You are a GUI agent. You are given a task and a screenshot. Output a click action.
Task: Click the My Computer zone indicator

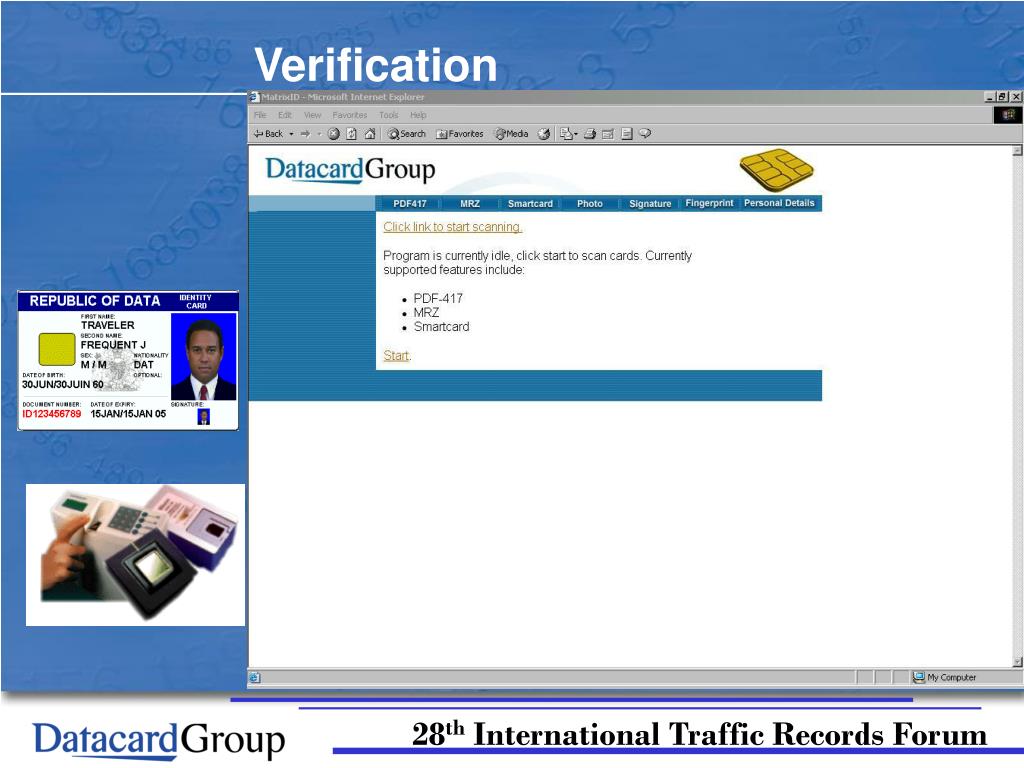tap(944, 677)
